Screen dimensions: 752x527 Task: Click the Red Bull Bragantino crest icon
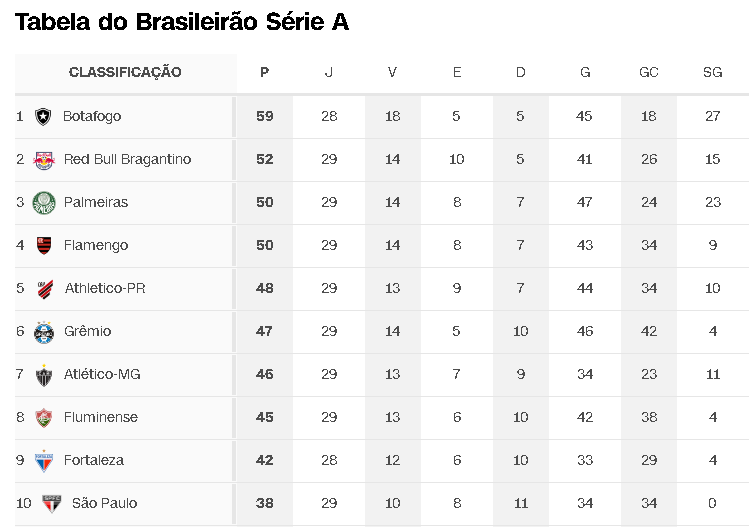pos(44,160)
